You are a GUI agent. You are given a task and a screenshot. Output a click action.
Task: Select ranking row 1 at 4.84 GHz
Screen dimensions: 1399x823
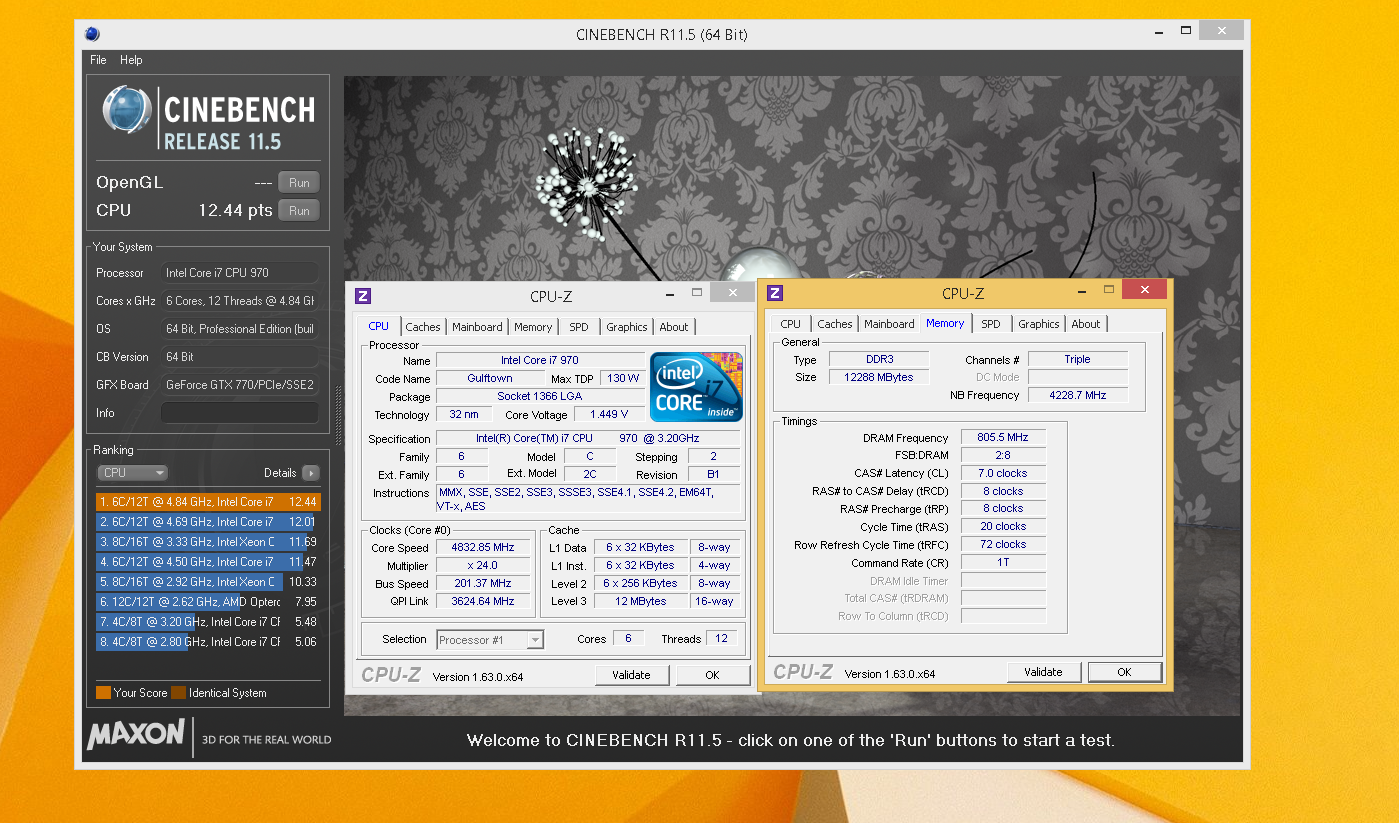pyautogui.click(x=208, y=502)
